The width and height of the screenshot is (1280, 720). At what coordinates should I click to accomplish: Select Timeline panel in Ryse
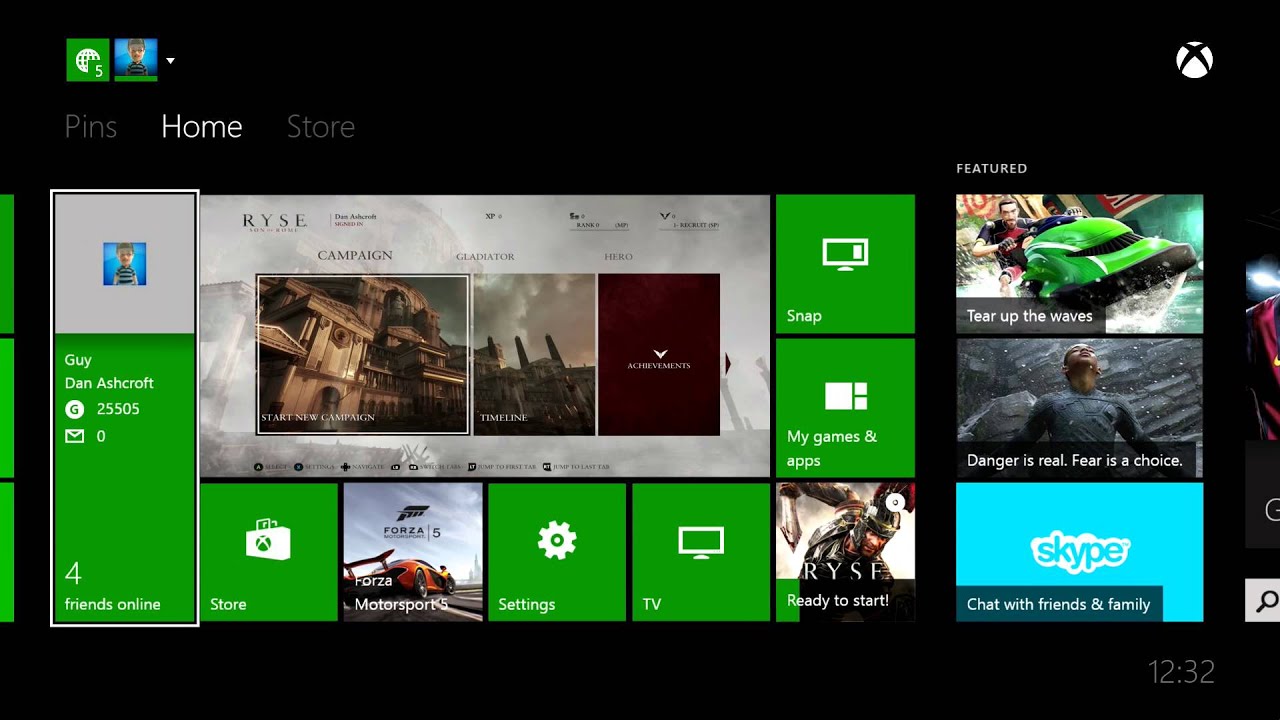click(x=534, y=355)
